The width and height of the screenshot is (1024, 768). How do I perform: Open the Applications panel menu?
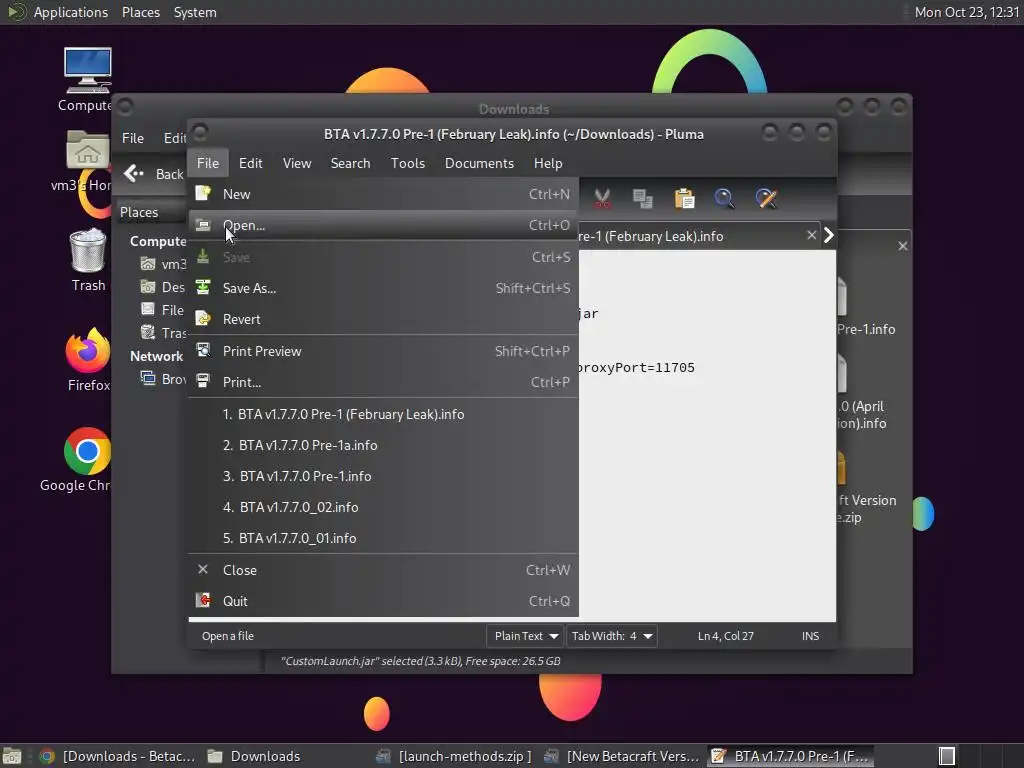pos(71,12)
